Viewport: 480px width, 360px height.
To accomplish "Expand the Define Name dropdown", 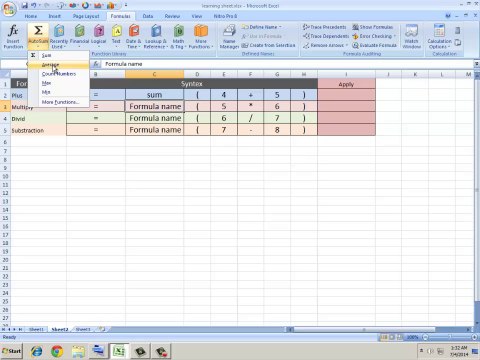I will (x=280, y=27).
